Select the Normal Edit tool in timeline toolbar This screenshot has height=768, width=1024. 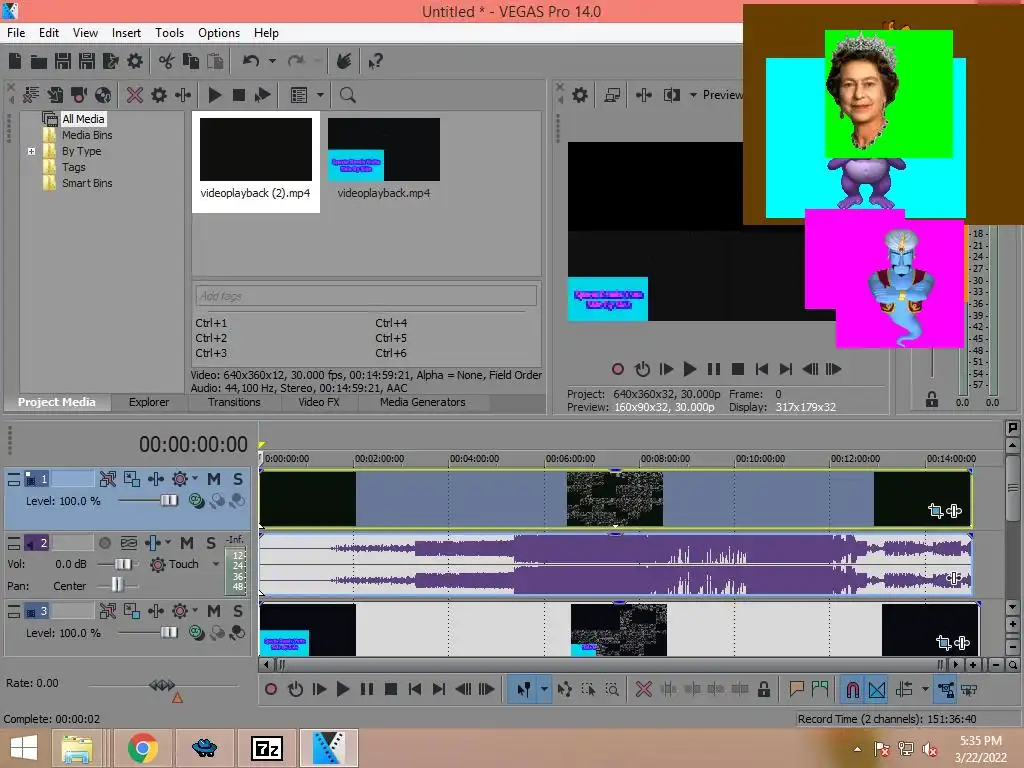click(x=523, y=690)
